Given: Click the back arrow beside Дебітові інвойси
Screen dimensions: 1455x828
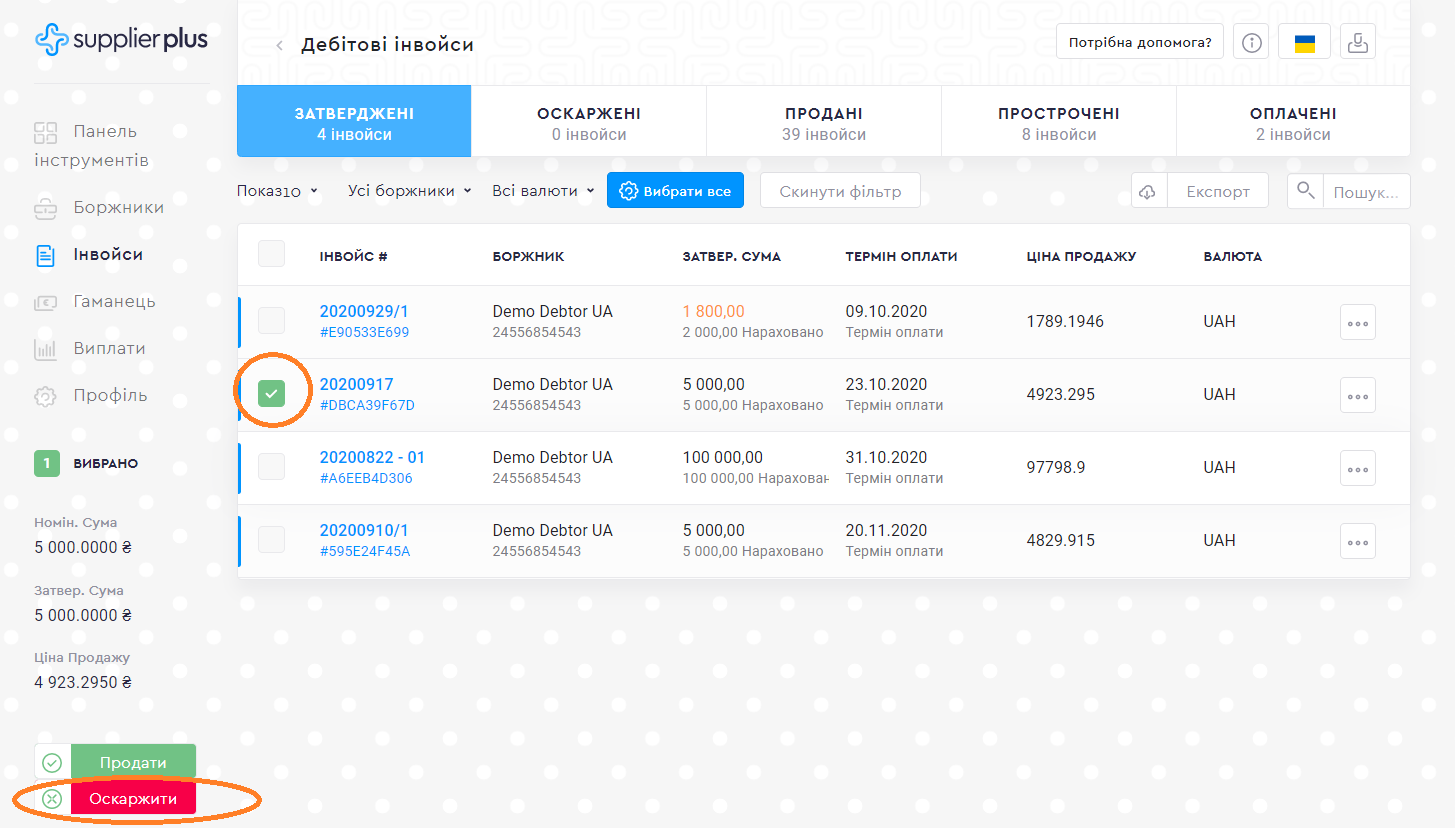Looking at the screenshot, I should (280, 45).
